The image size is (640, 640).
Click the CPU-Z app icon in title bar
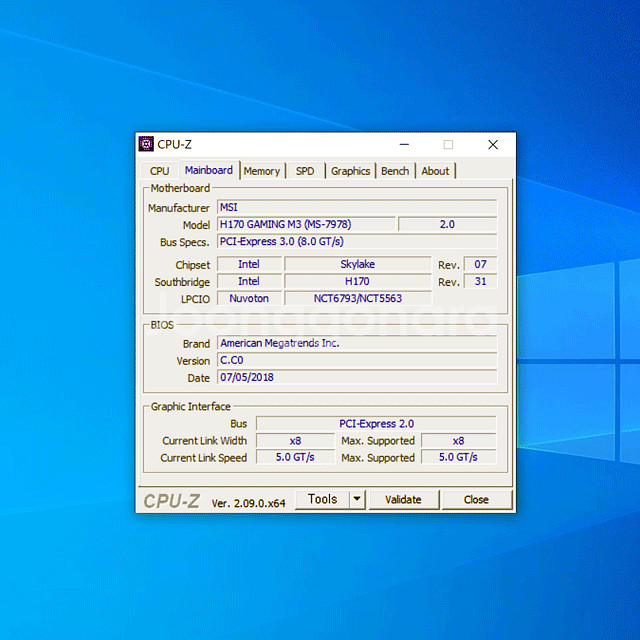(x=146, y=144)
